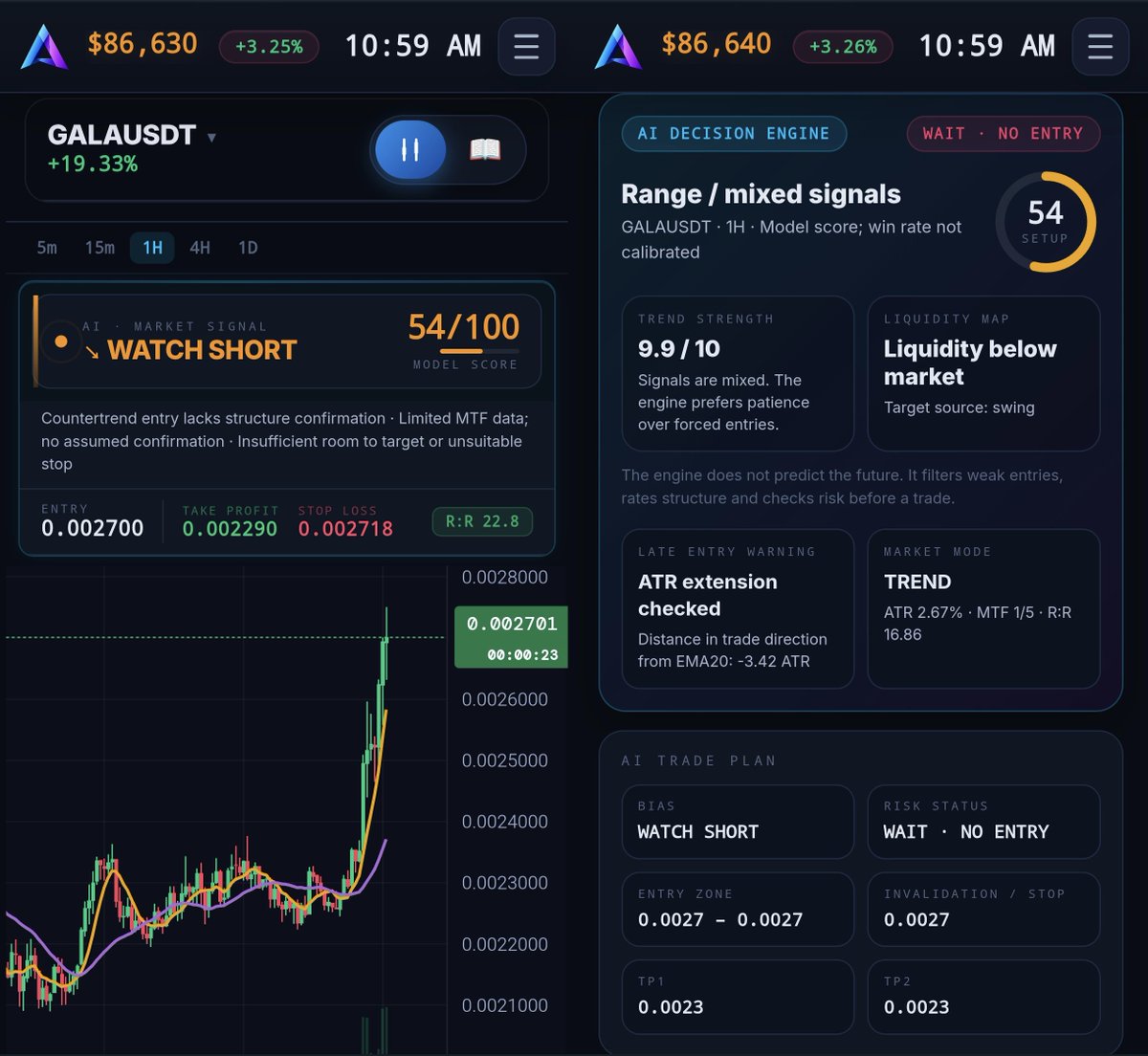Viewport: 1148px width, 1056px height.
Task: Open the Market Mode TREND card
Action: [x=983, y=608]
